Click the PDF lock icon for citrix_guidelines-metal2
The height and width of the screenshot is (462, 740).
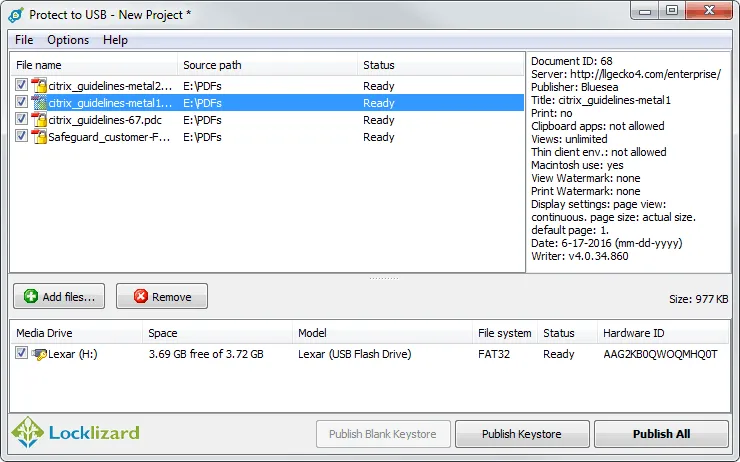coord(39,85)
